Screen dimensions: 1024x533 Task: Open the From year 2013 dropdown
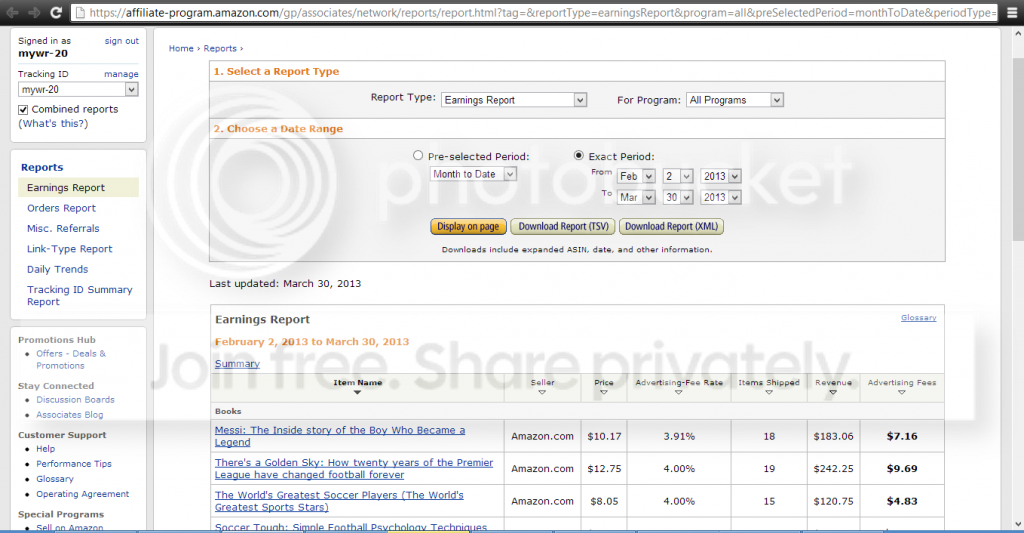tap(721, 176)
